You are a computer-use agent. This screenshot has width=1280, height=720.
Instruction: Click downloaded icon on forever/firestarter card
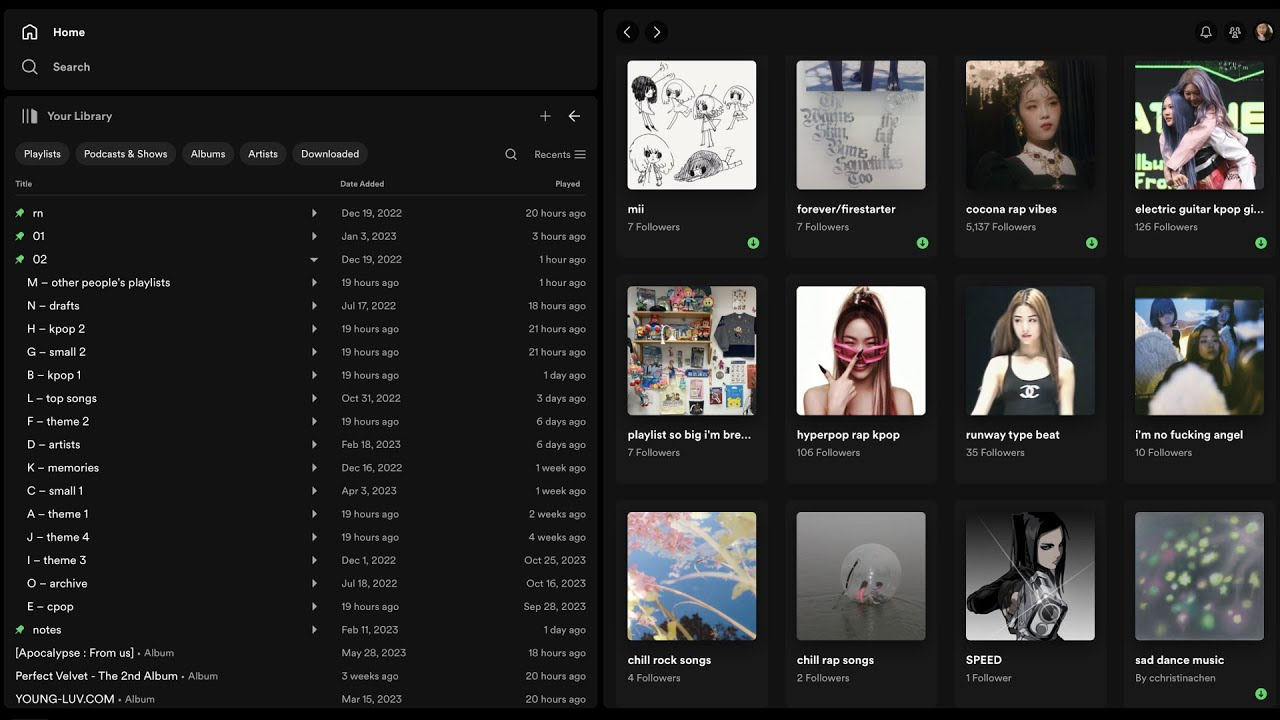922,243
